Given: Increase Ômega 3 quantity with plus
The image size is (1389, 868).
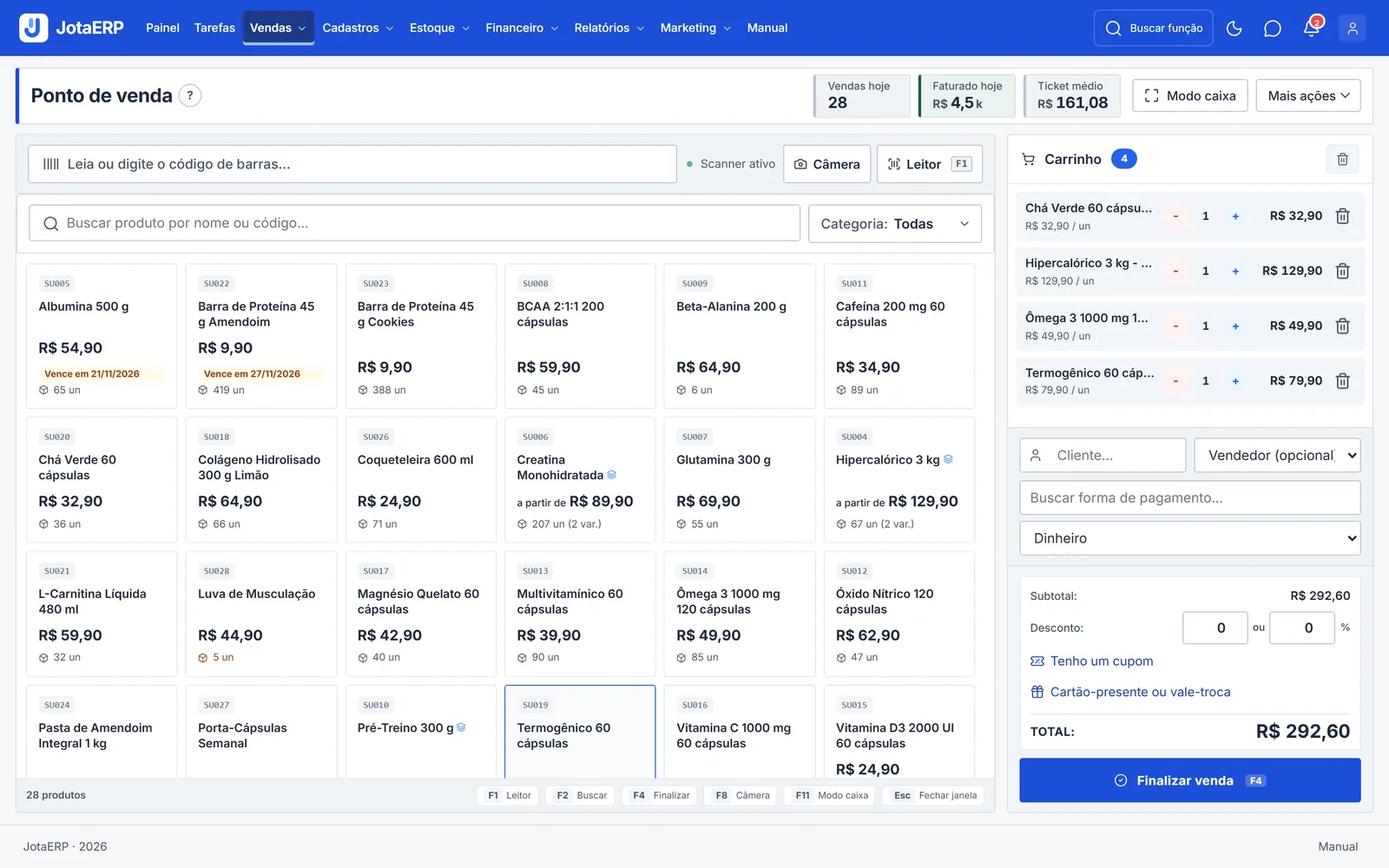Looking at the screenshot, I should tap(1235, 325).
